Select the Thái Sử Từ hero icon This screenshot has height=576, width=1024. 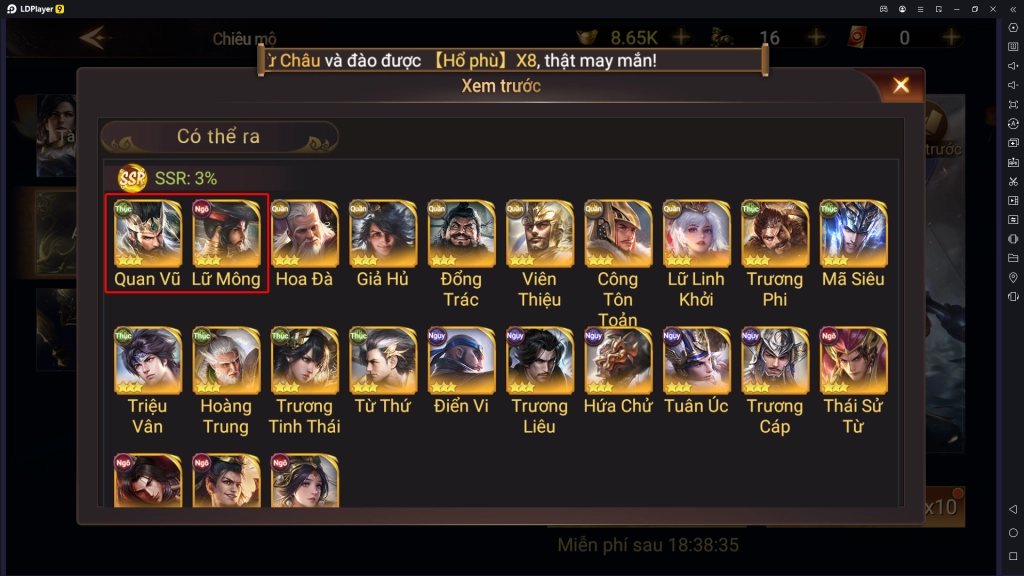853,360
